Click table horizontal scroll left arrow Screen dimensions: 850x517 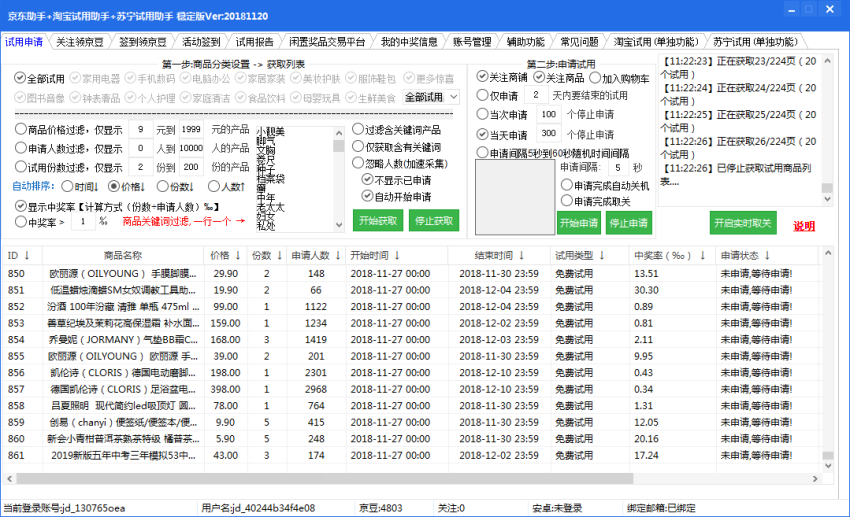(x=9, y=479)
